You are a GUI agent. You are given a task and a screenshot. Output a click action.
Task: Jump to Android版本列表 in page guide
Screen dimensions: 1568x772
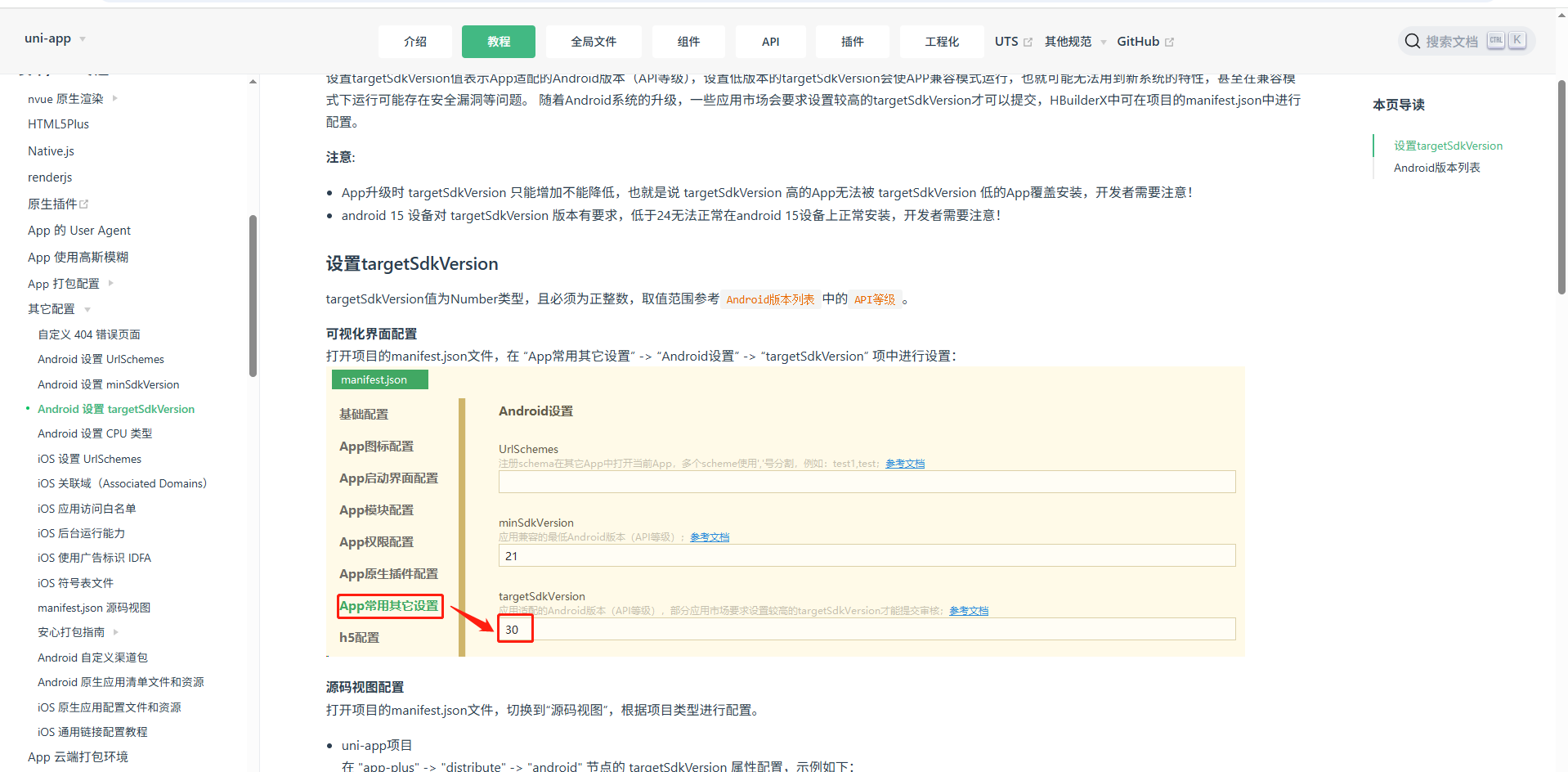[x=1436, y=168]
